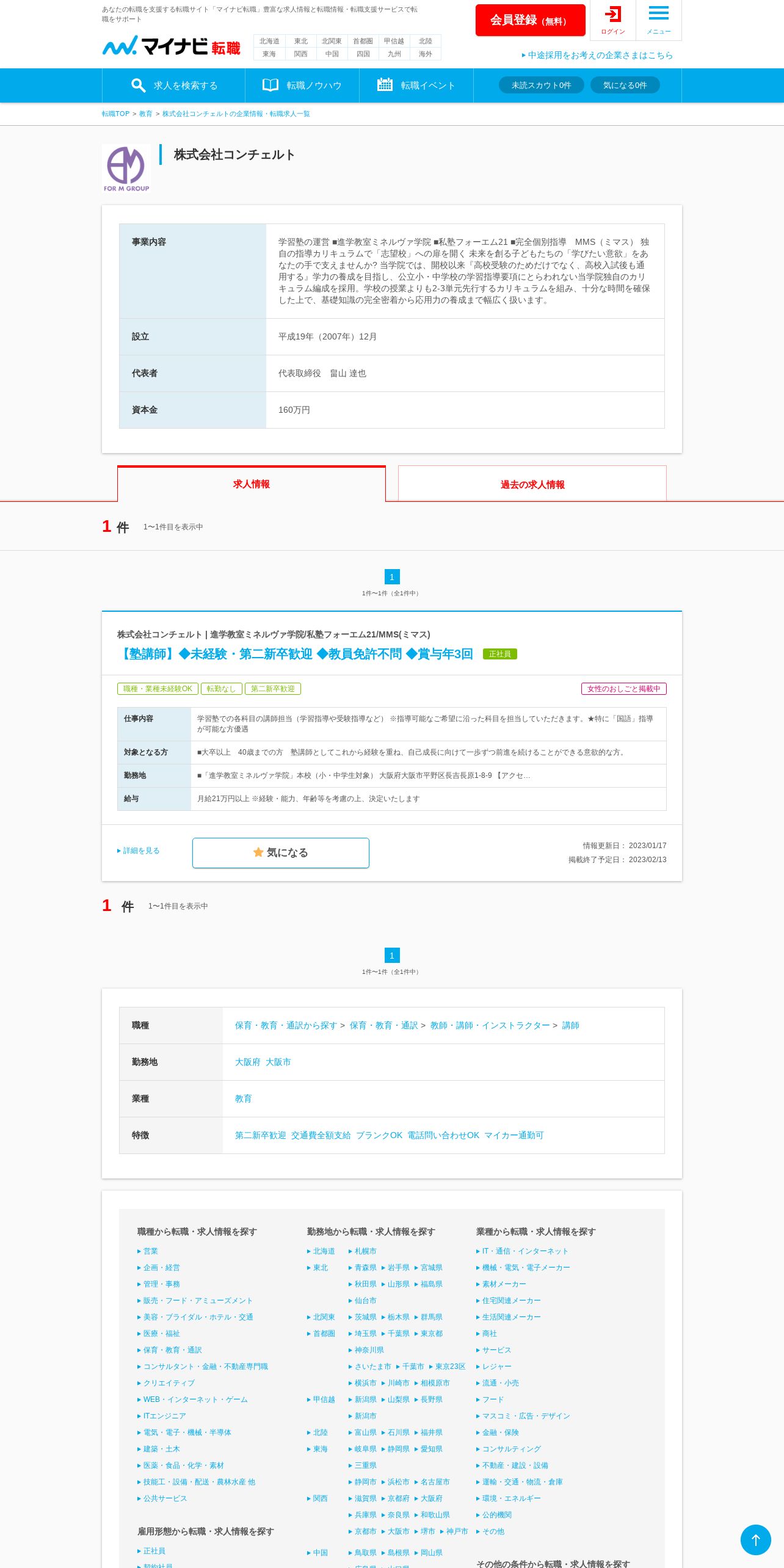Open the calendar icon 転職イベント
Viewport: 784px width, 1568px height.
click(x=416, y=85)
